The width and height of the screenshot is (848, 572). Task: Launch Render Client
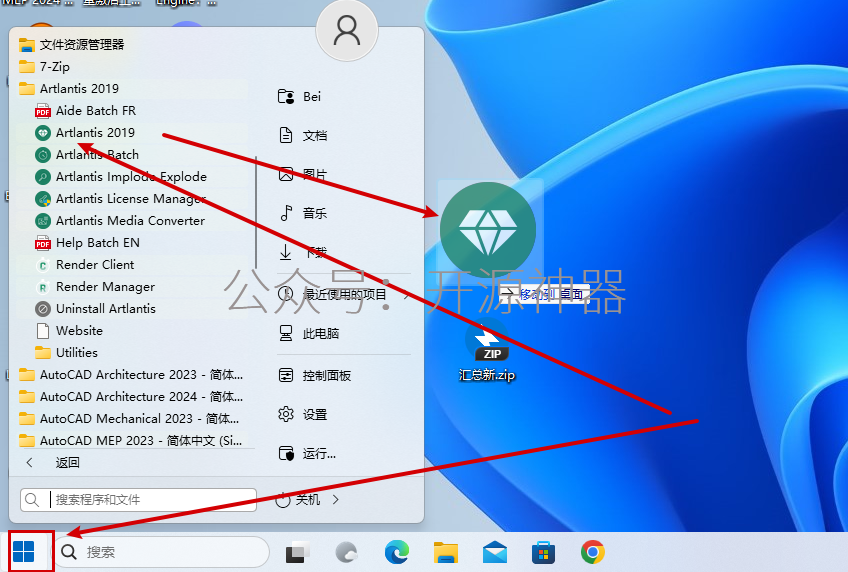[85, 265]
